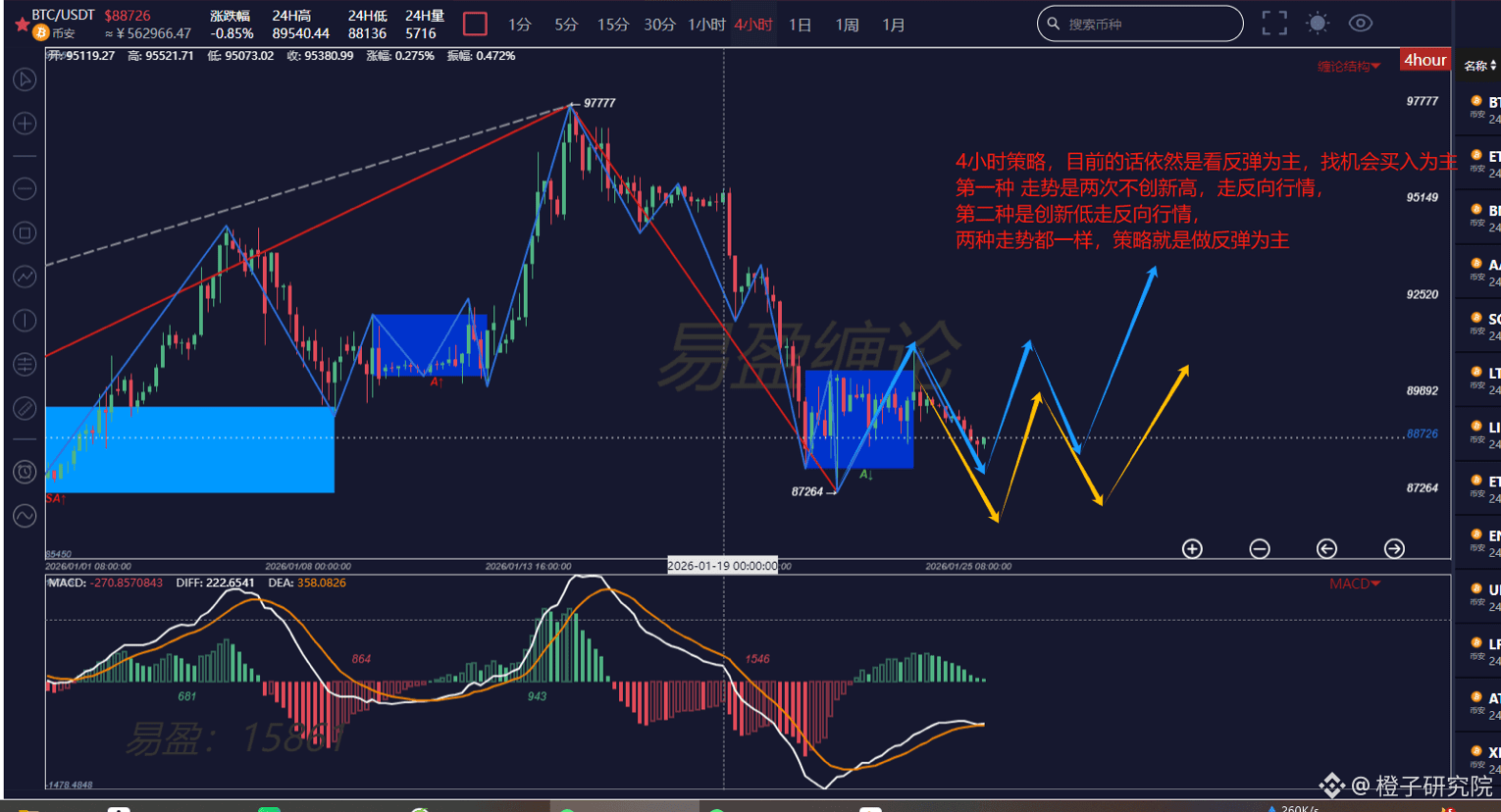Switch to the 1日 timeframe tab

(x=800, y=25)
